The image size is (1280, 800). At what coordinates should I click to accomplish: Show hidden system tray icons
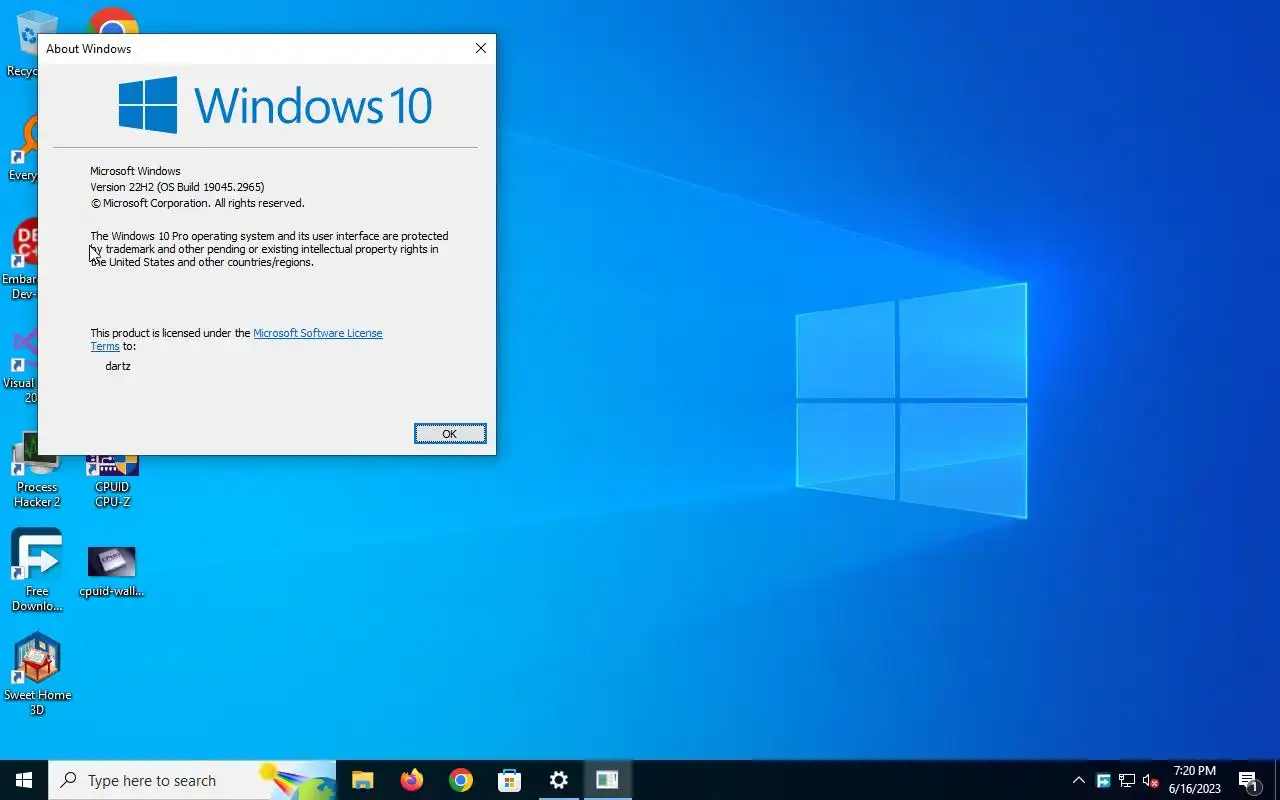coord(1078,780)
